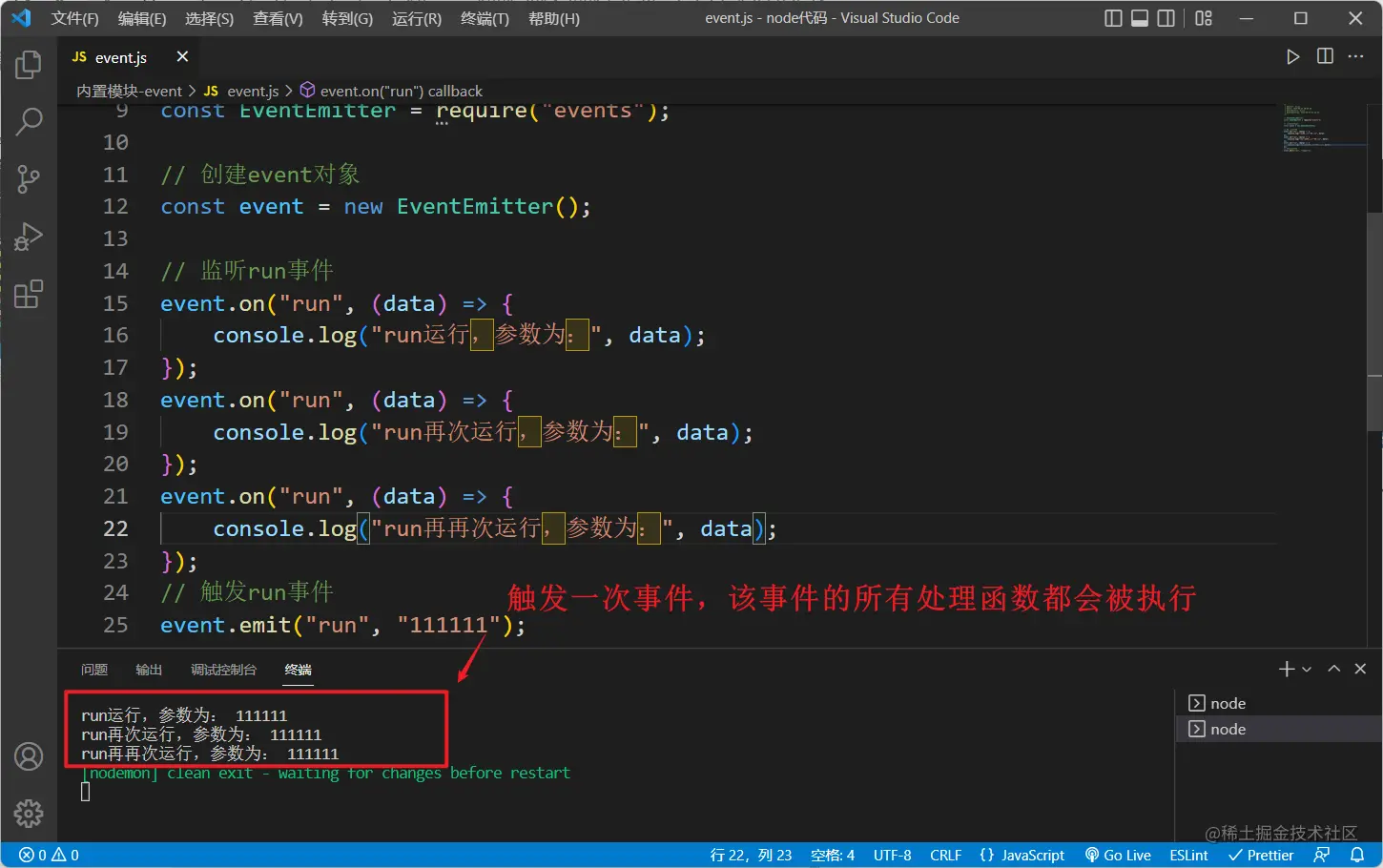1383x868 pixels.
Task: Open the Manage gear icon
Action: coord(29,814)
